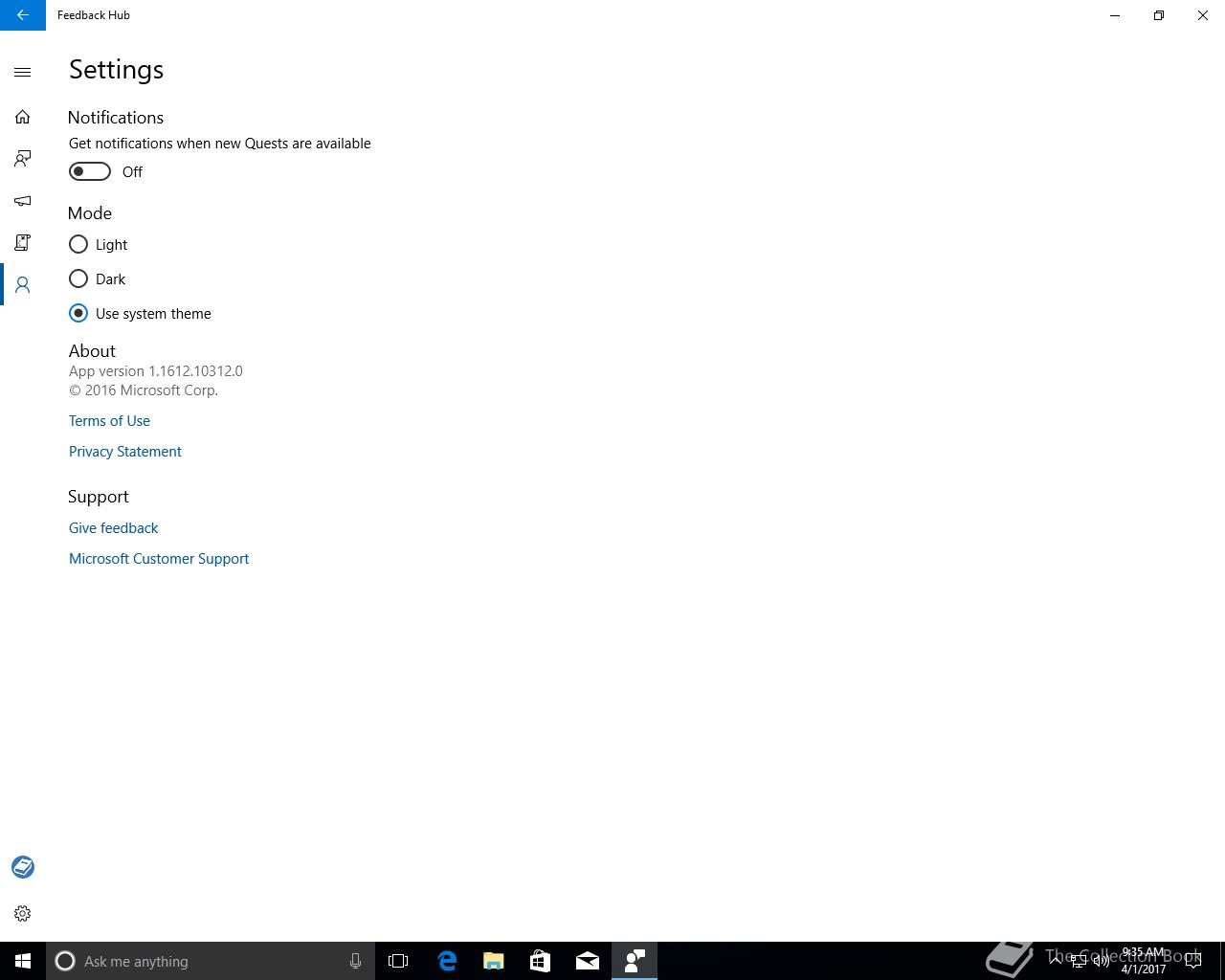Click the Settings page heading

[117, 70]
